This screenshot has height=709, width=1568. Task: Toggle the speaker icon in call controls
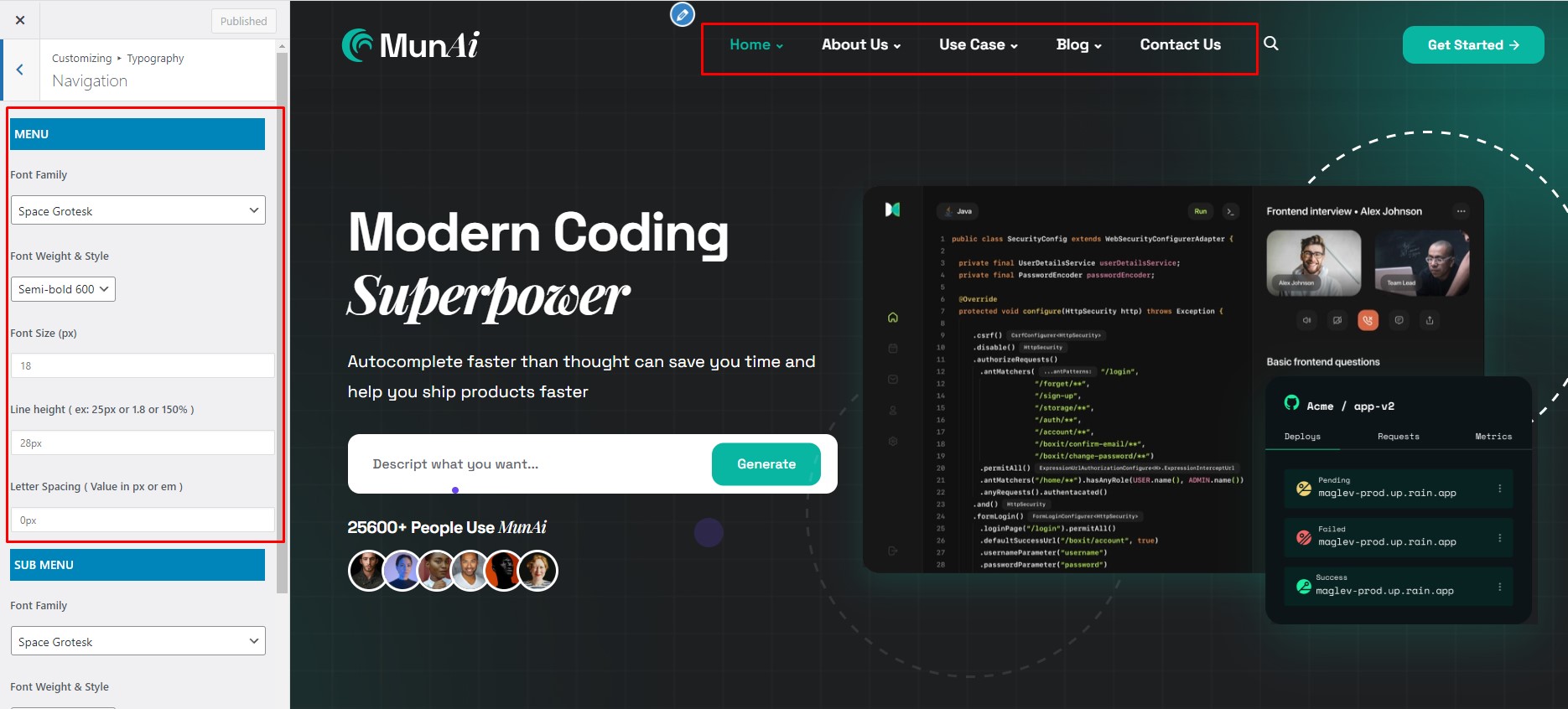coord(1306,320)
